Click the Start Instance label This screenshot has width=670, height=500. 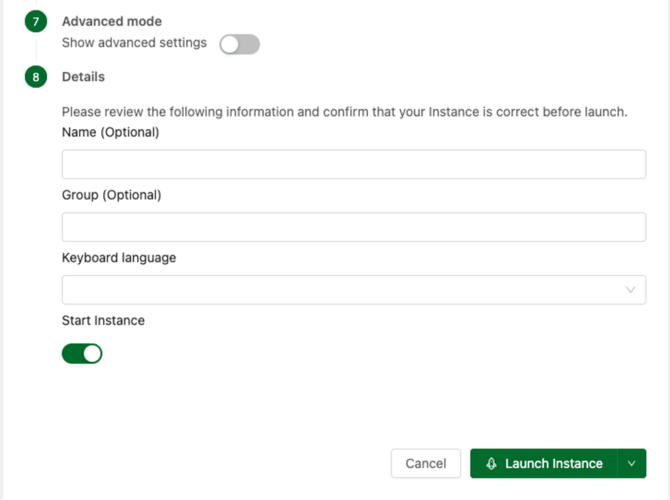(103, 321)
